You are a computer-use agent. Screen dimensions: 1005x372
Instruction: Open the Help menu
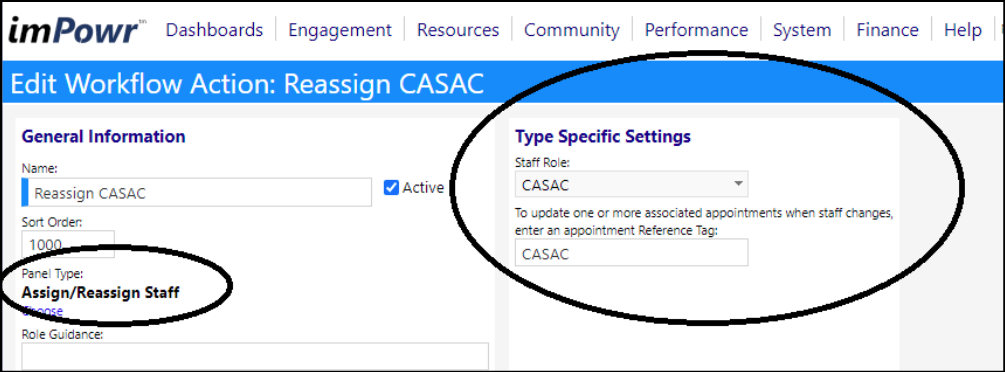(x=963, y=30)
